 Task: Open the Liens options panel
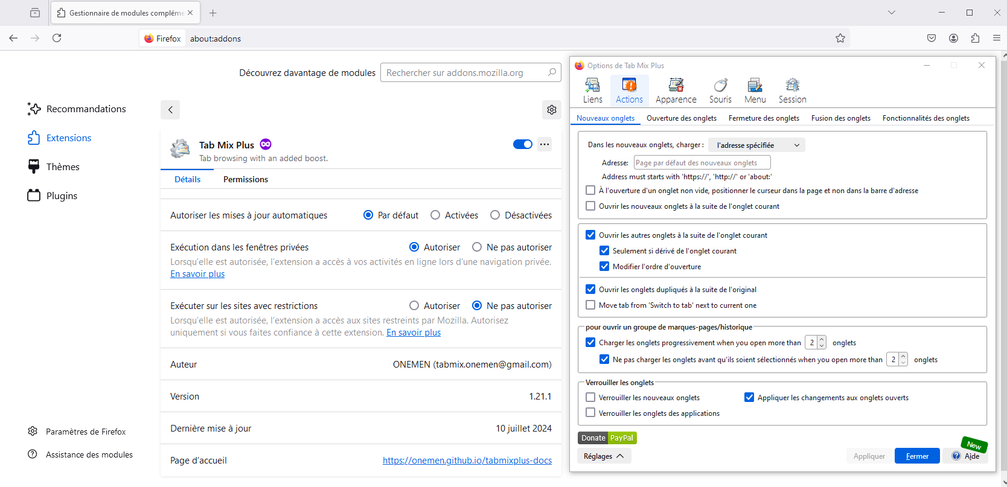pos(592,90)
